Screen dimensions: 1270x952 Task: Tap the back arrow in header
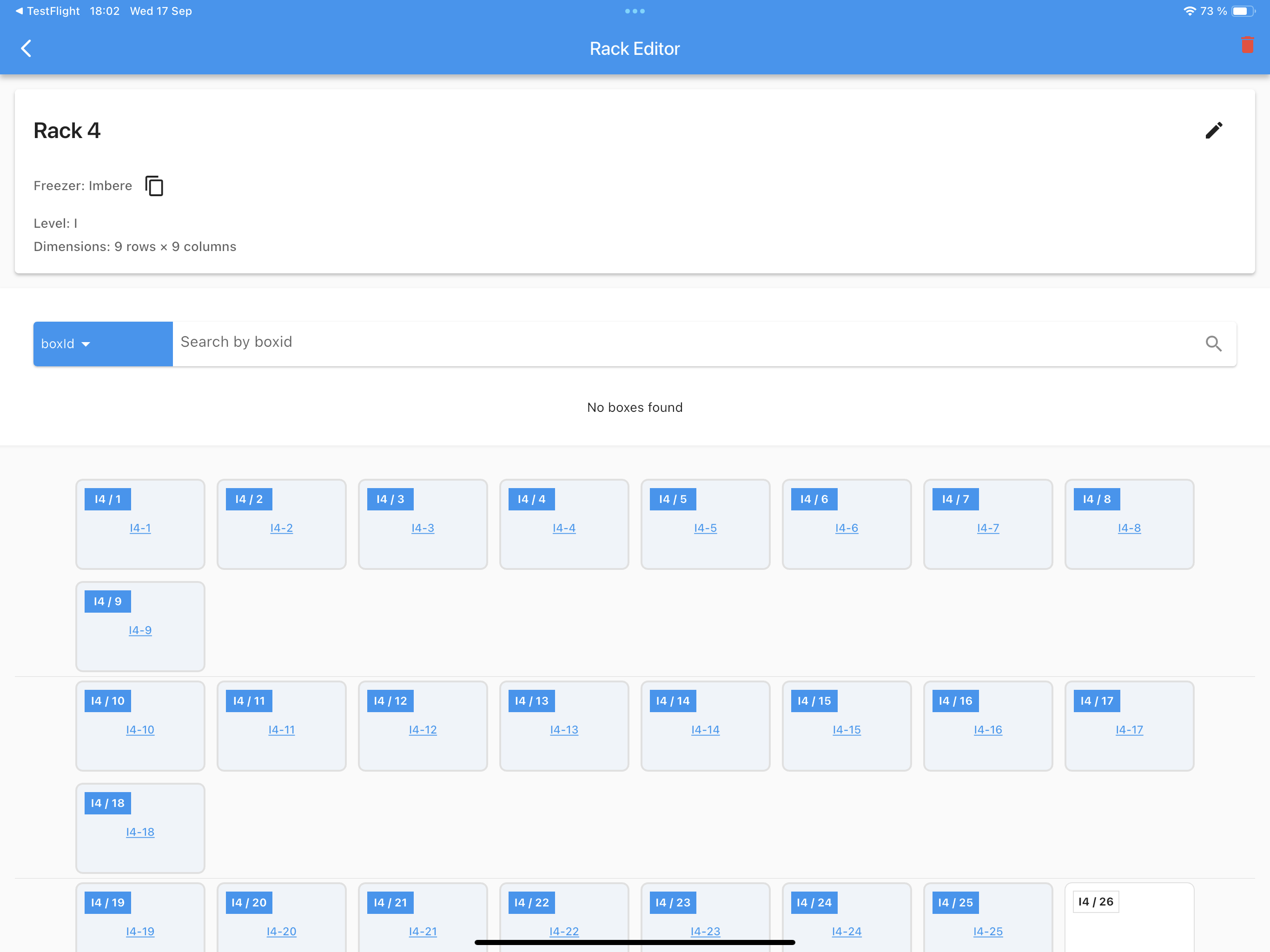(26, 48)
